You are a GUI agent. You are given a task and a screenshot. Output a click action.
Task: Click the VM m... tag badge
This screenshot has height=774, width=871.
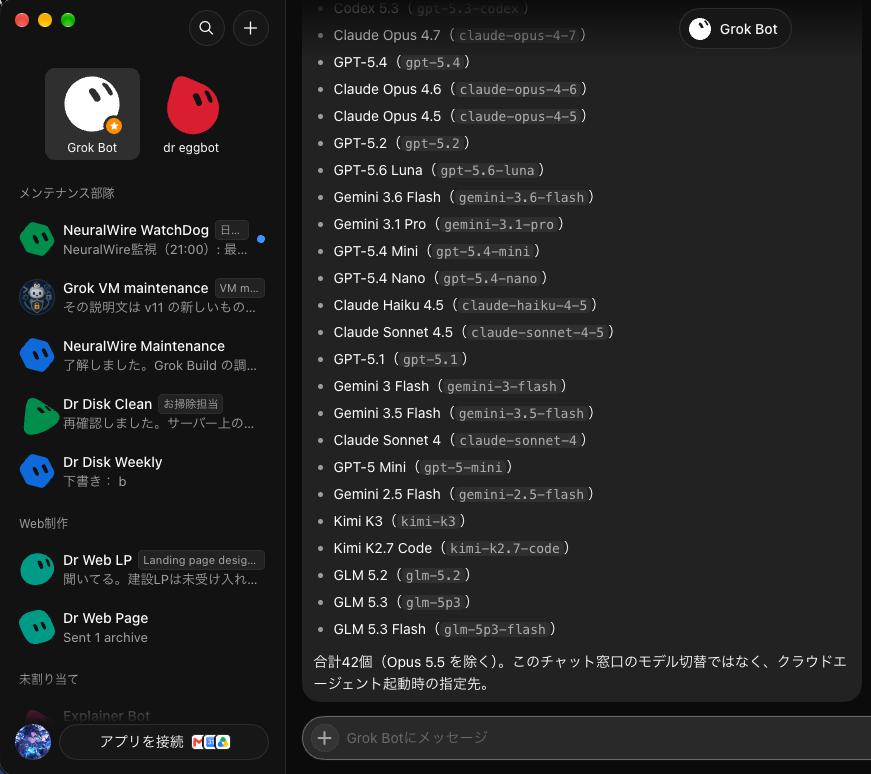(239, 288)
